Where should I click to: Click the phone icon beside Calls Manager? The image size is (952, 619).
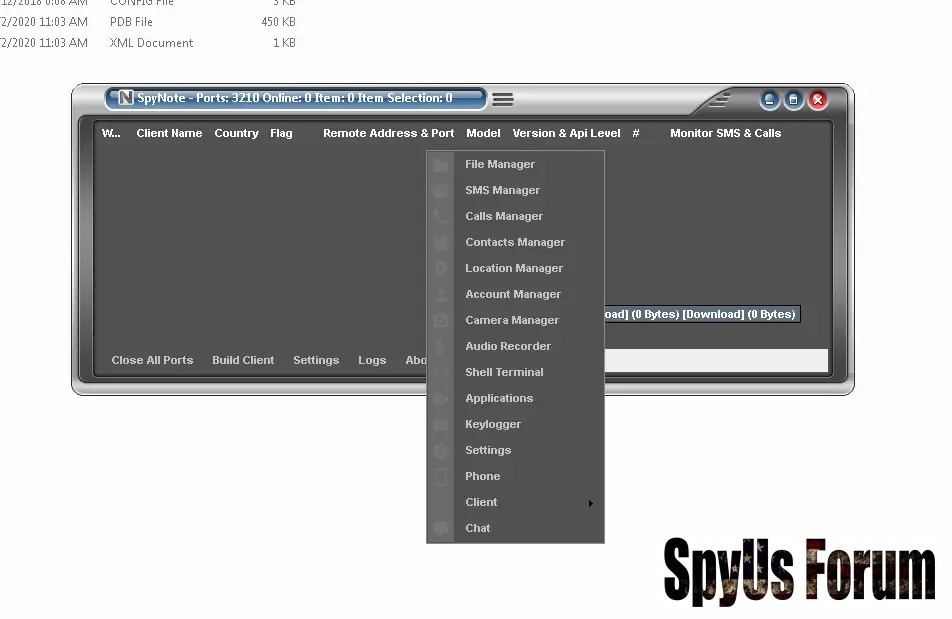(x=441, y=217)
